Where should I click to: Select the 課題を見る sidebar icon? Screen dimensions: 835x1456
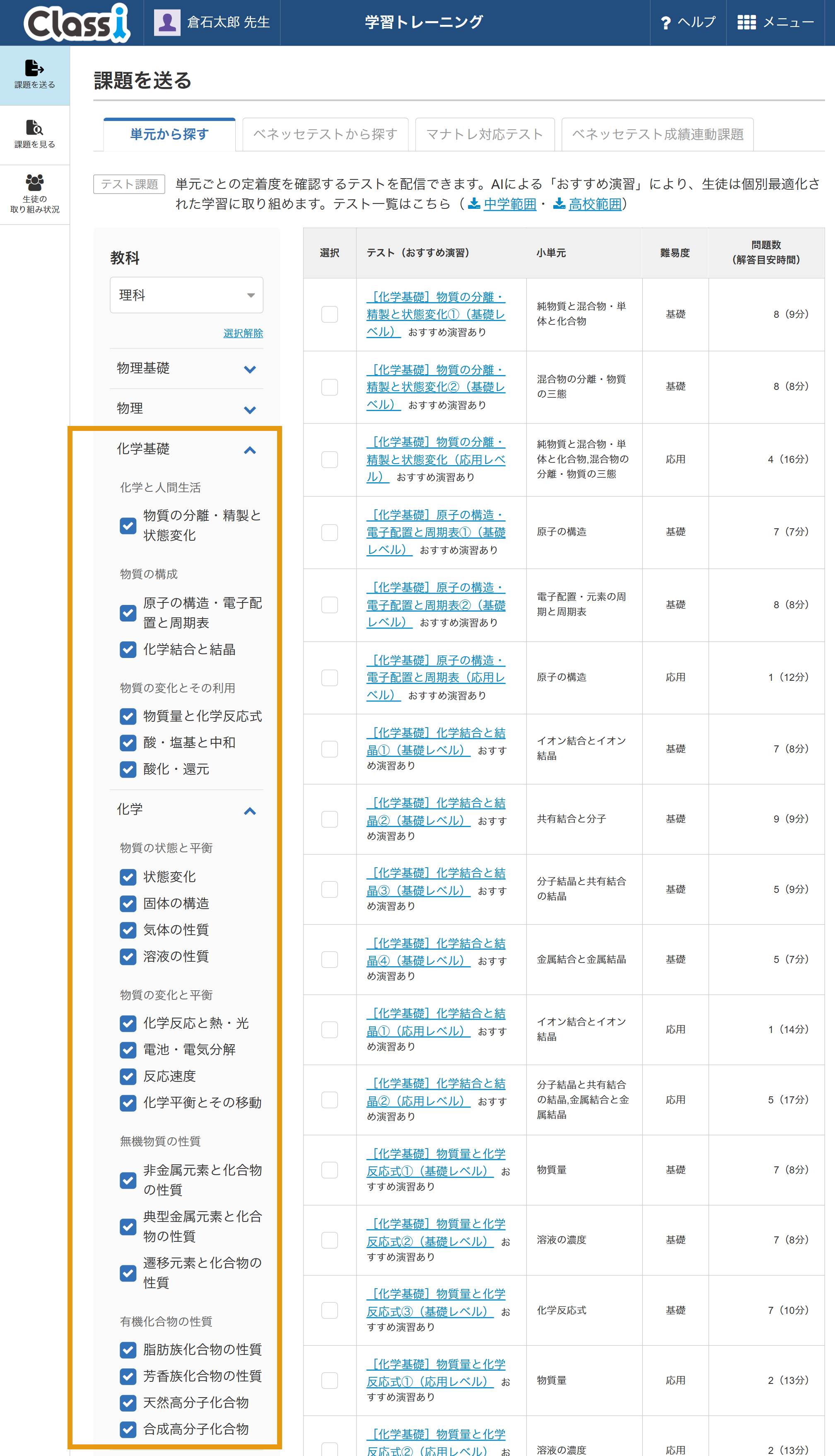[34, 127]
